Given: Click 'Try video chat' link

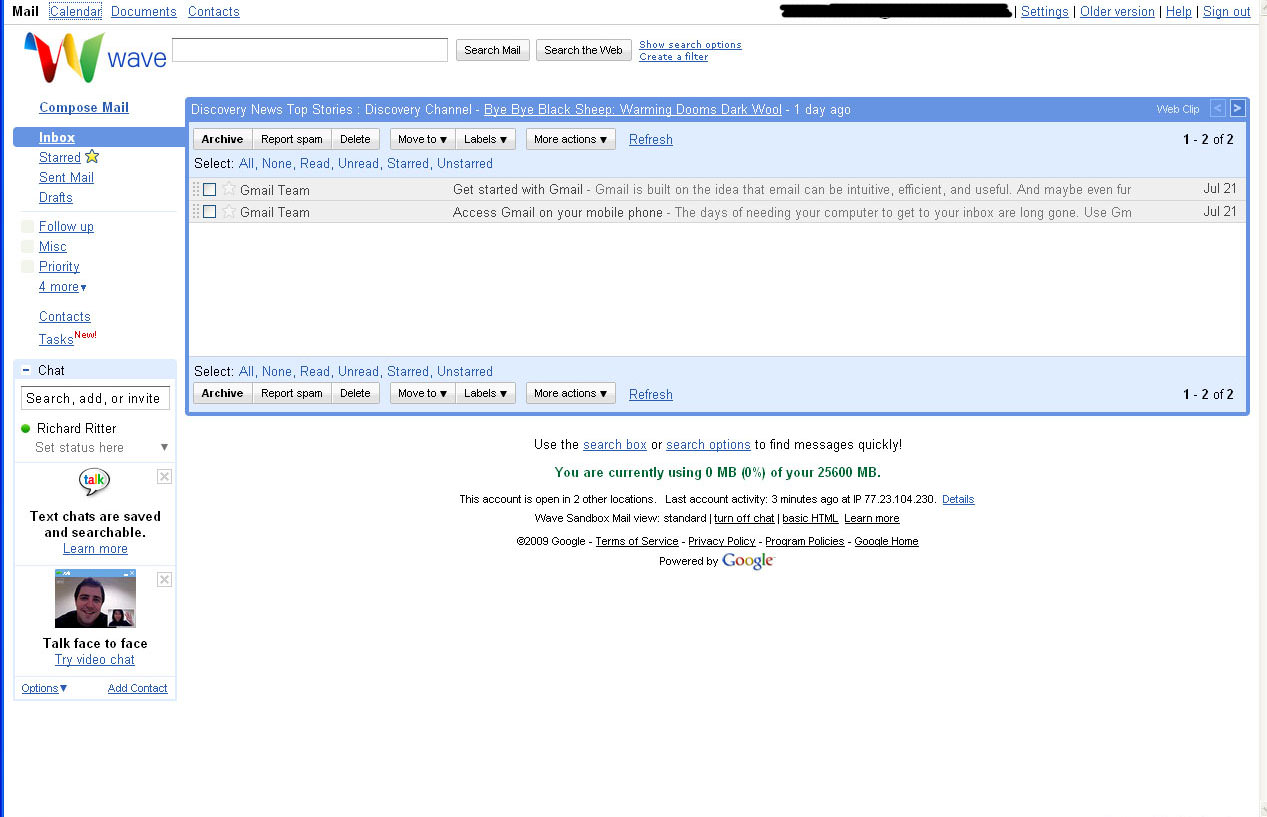Looking at the screenshot, I should [95, 660].
